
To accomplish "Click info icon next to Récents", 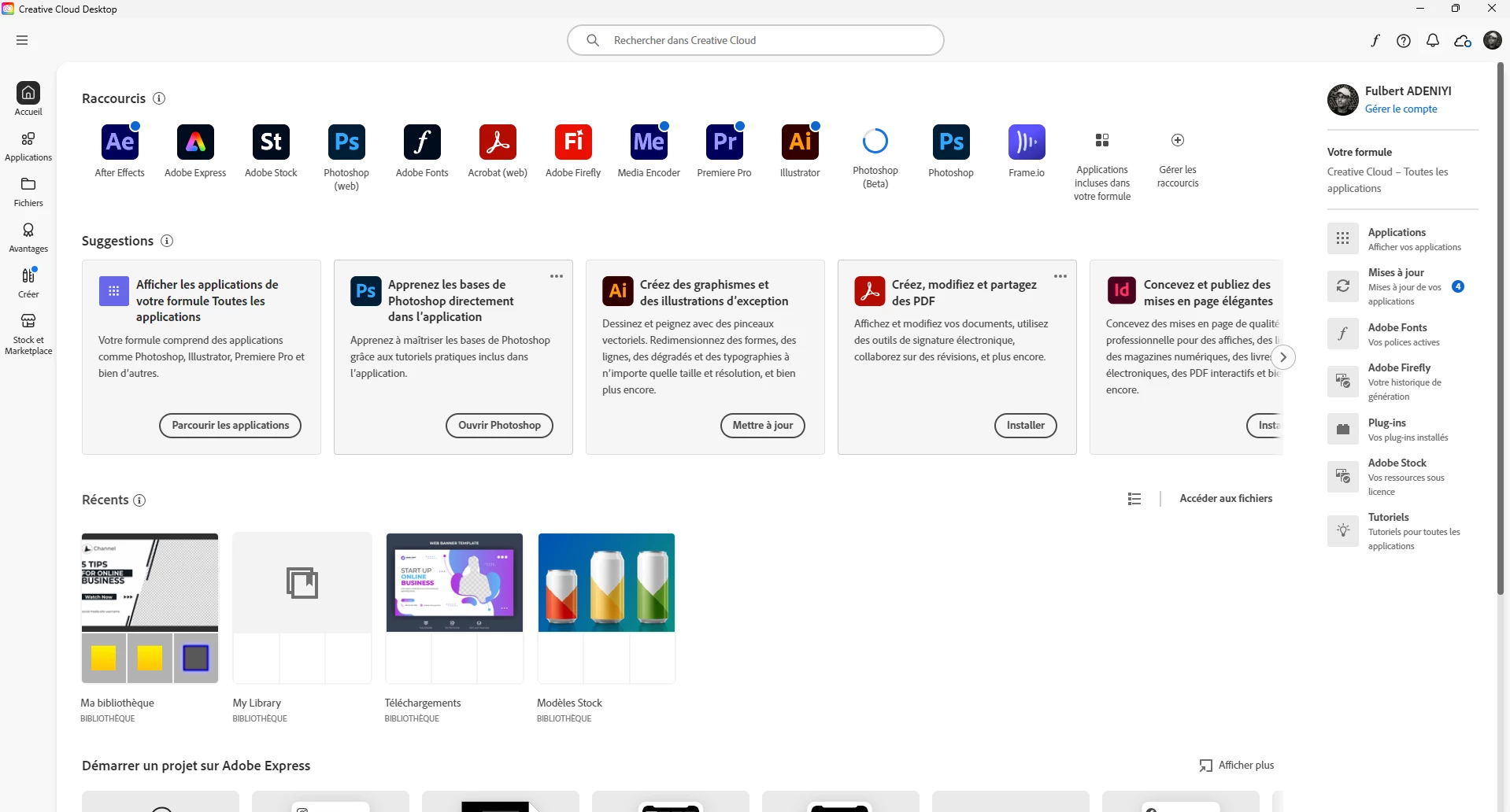I will (x=139, y=500).
